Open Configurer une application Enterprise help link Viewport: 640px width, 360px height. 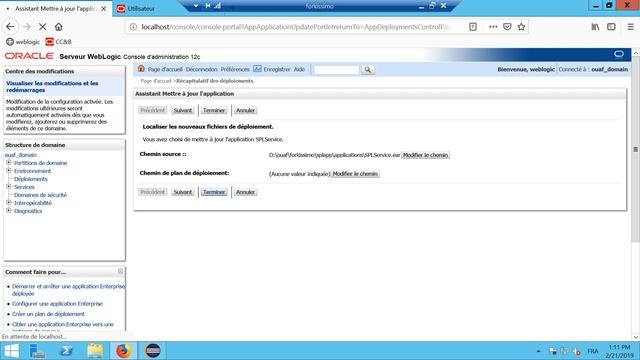[x=57, y=304]
